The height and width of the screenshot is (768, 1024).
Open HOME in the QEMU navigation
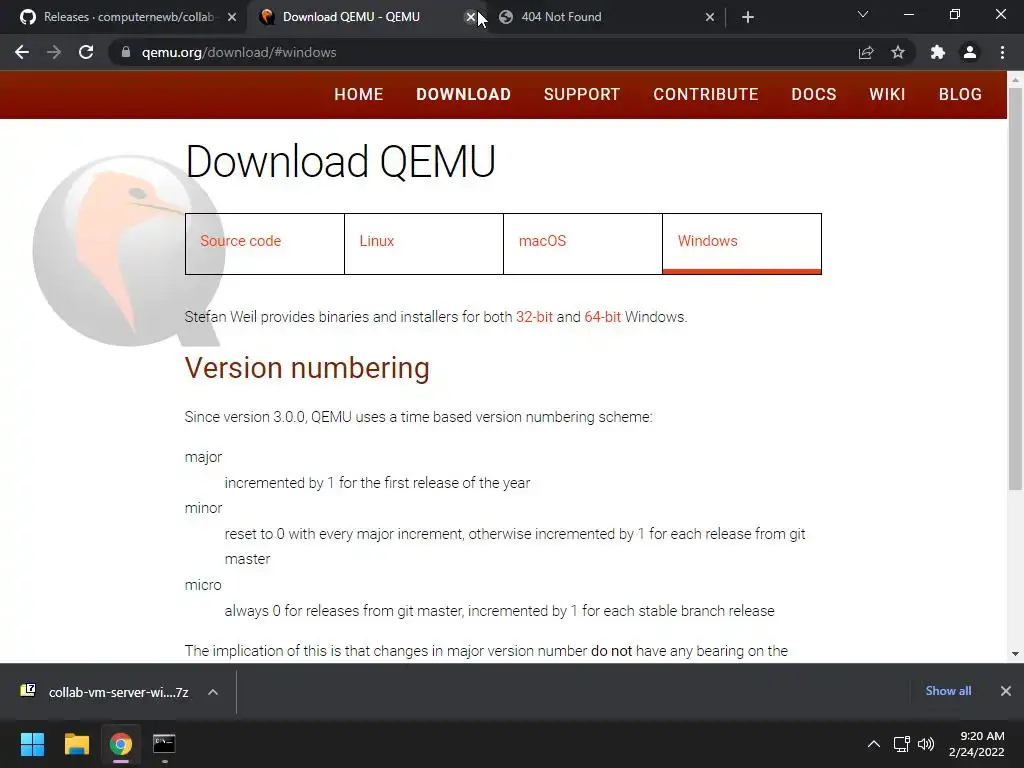tap(359, 94)
